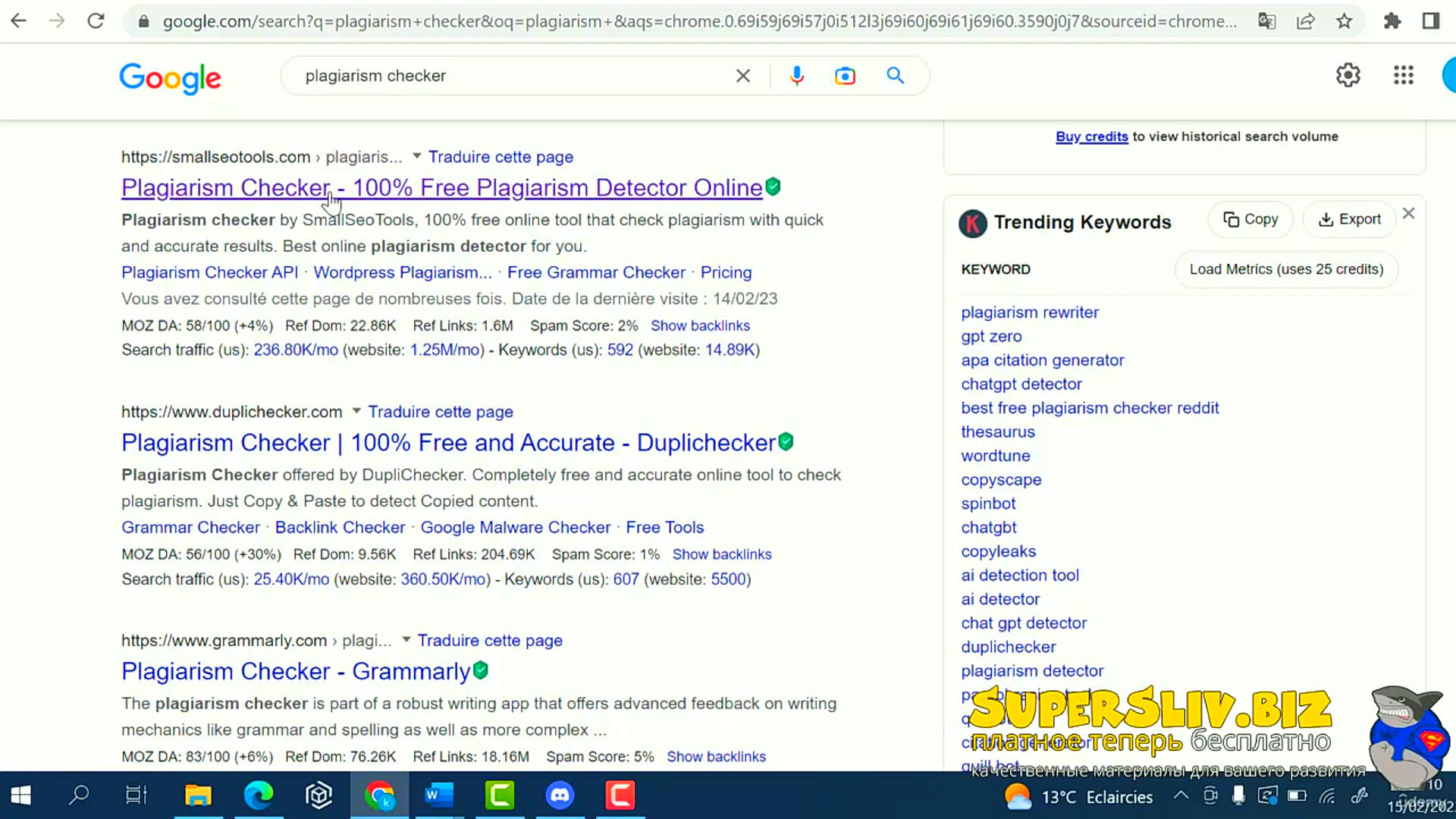
Task: Open the browser extensions puzzle icon
Action: 1392,21
